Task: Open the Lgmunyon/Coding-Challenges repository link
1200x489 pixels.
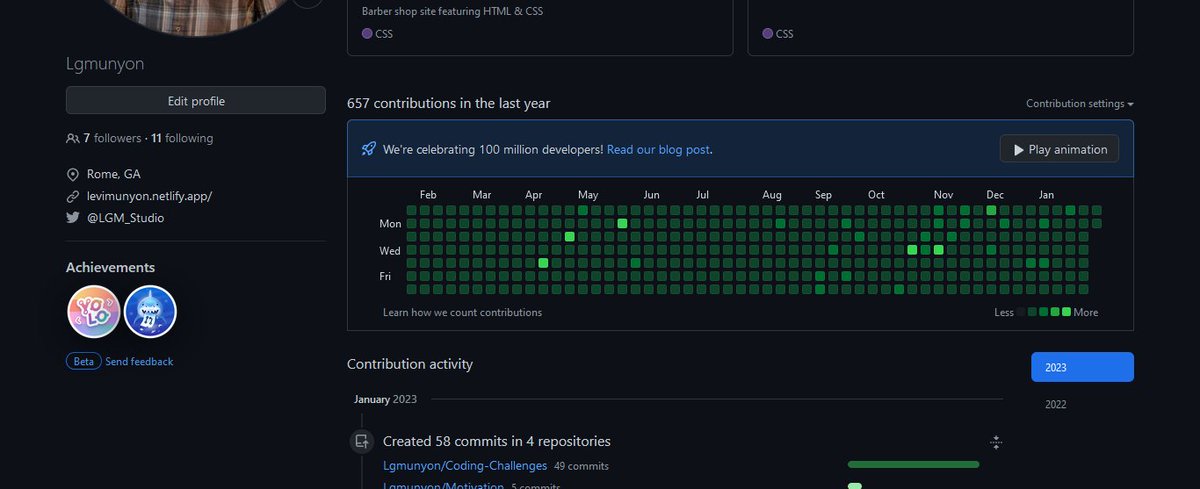Action: click(x=465, y=465)
